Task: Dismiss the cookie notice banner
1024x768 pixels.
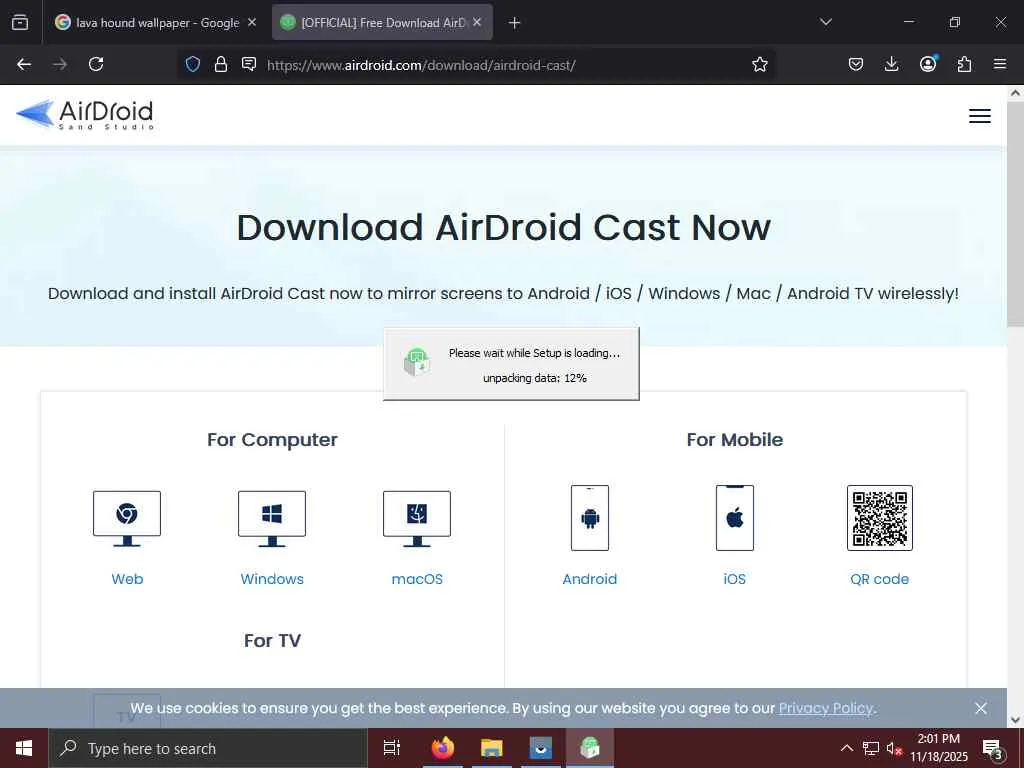Action: point(980,708)
